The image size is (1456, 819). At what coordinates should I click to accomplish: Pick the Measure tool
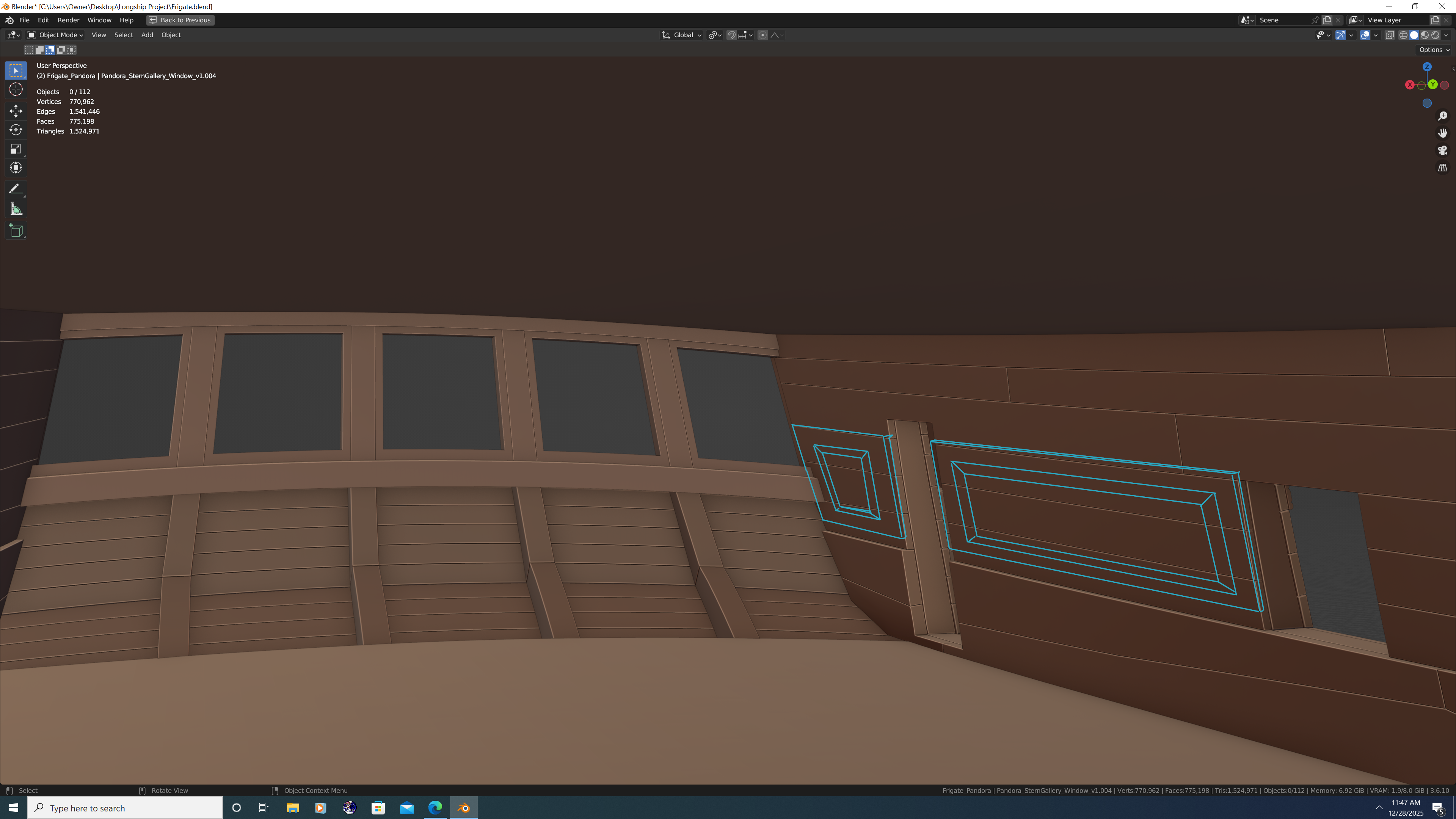pyautogui.click(x=16, y=209)
